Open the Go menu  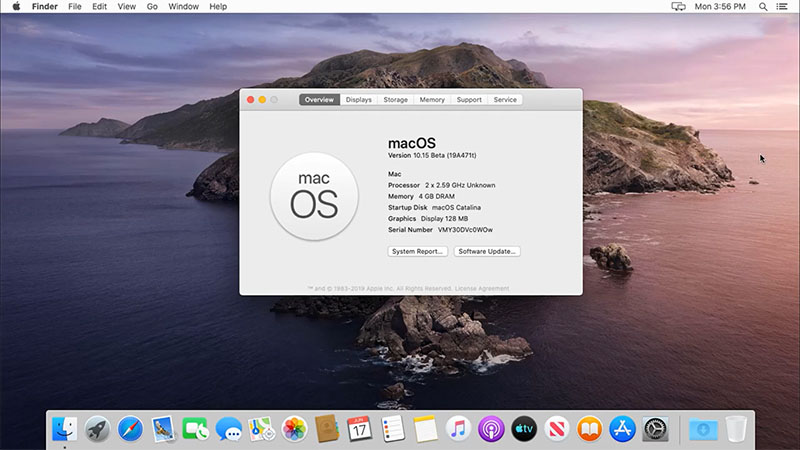[152, 7]
